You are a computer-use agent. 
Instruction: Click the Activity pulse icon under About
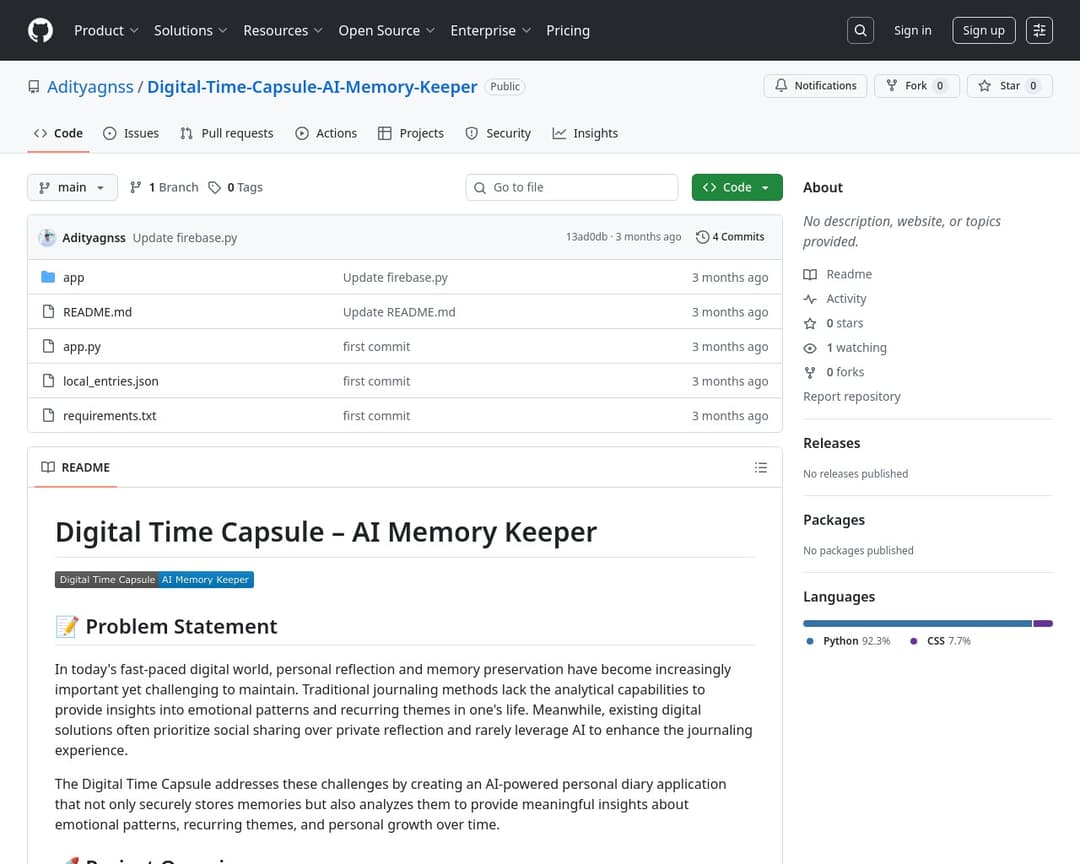tap(811, 298)
